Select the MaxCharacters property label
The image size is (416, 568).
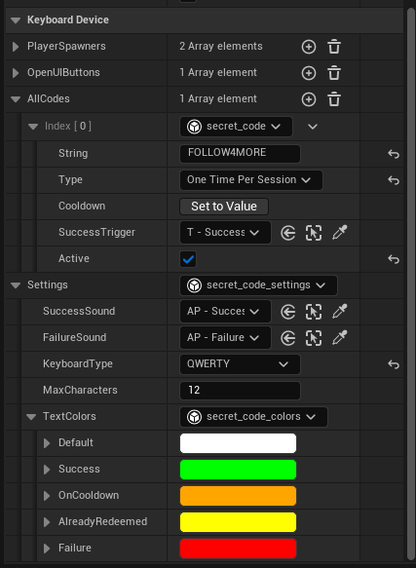(80, 390)
